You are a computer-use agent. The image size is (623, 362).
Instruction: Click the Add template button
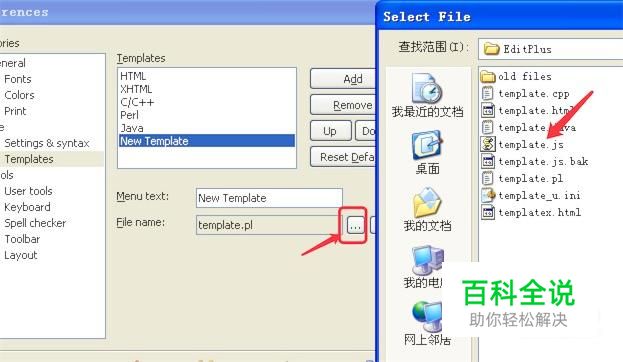coord(343,79)
